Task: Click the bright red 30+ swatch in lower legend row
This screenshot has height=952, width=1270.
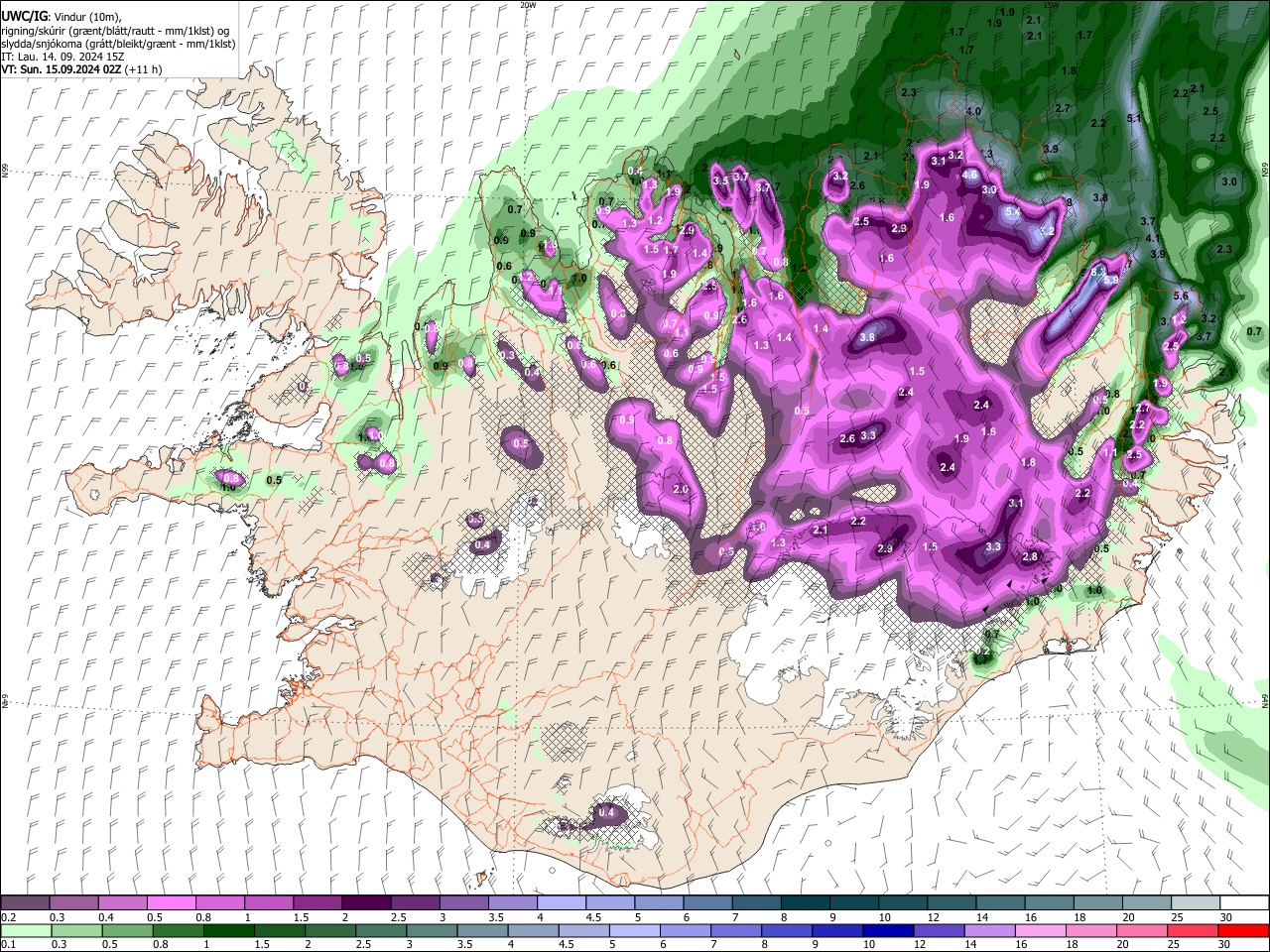Action: click(x=1244, y=930)
